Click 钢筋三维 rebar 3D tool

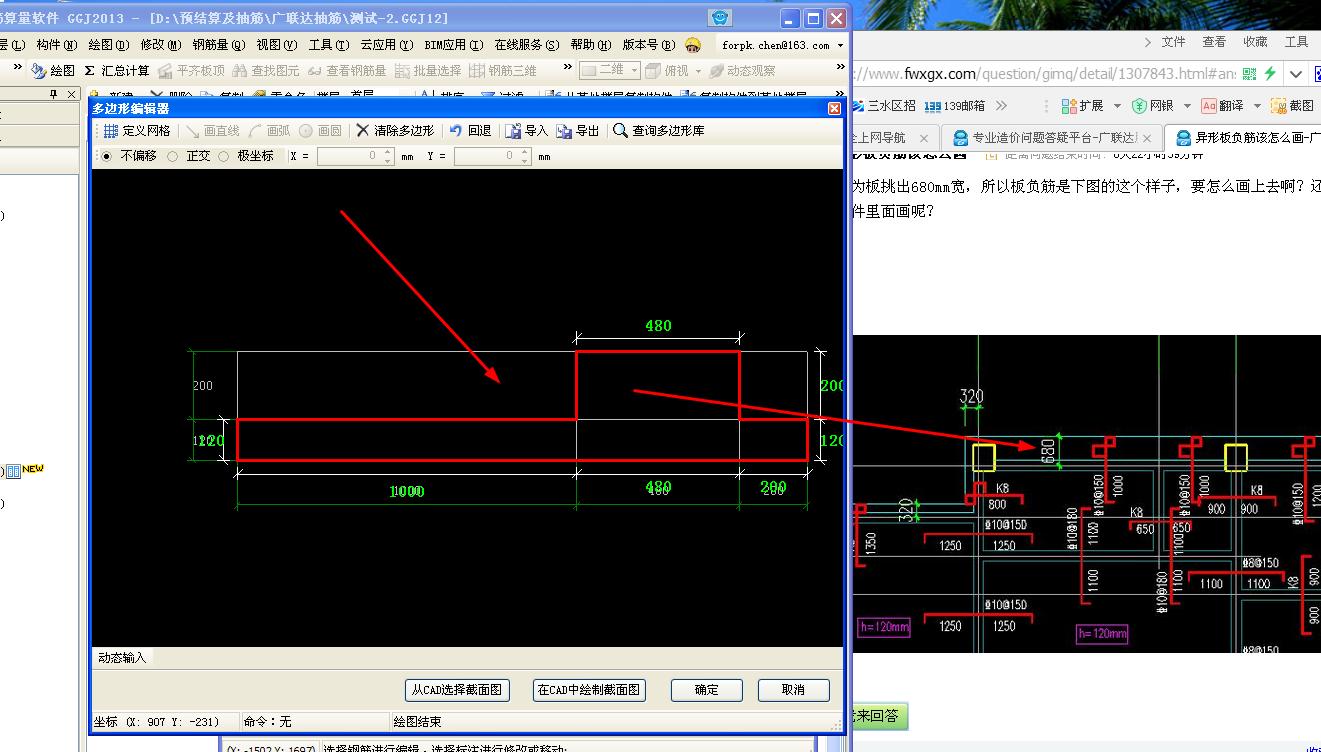pos(503,71)
